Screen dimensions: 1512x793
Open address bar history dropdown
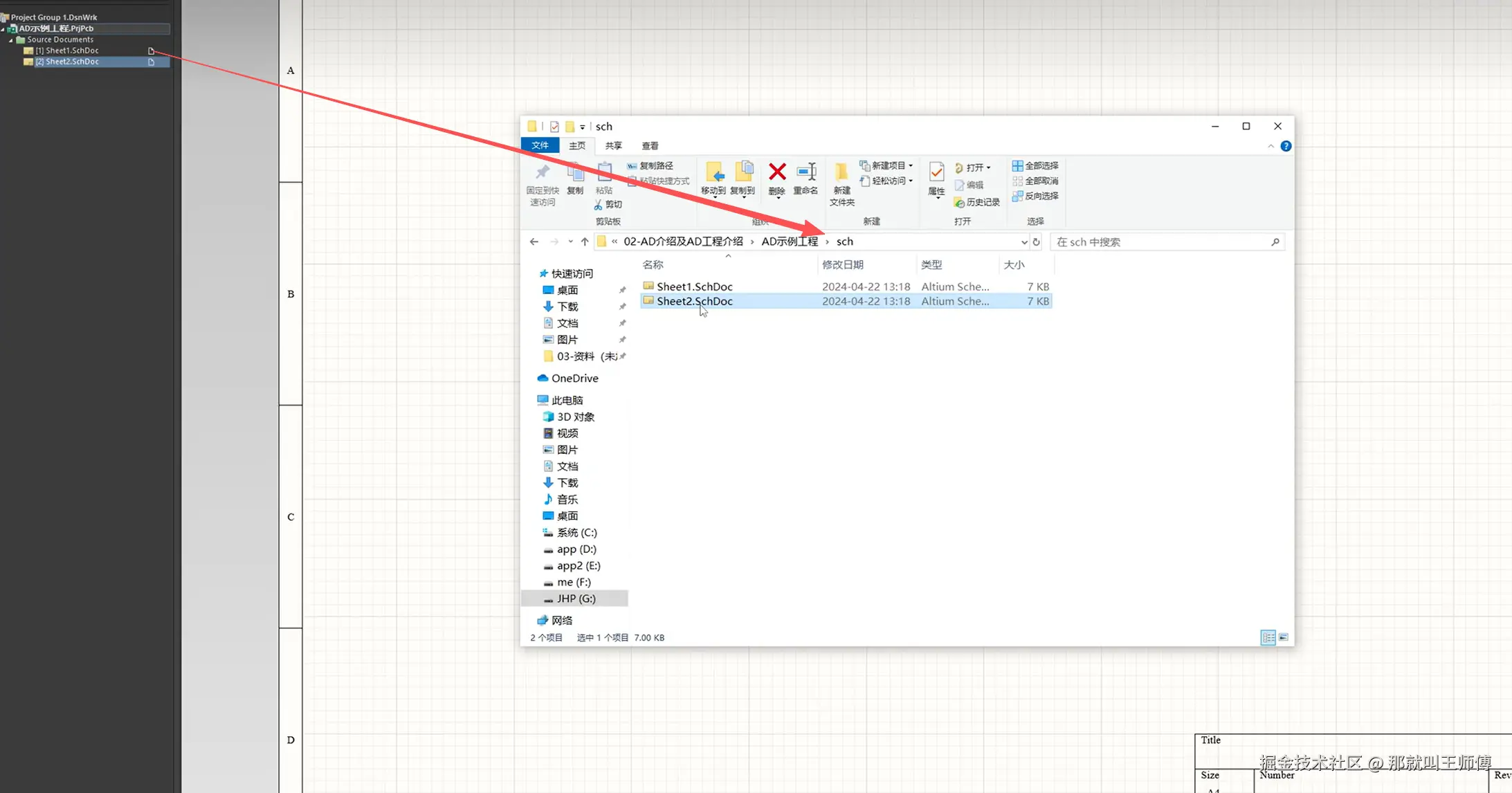(1024, 242)
